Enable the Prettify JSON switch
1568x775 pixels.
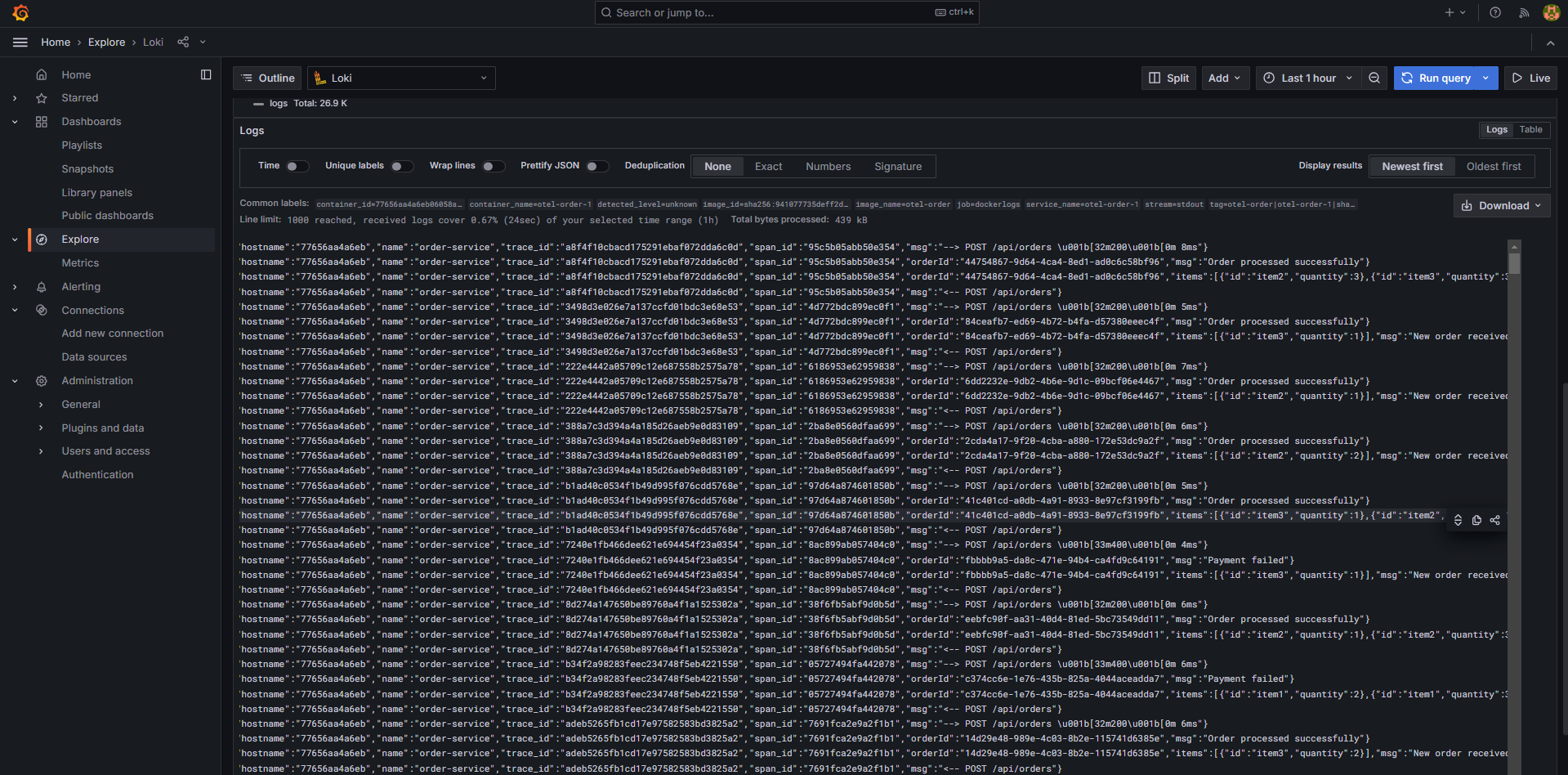coord(598,167)
